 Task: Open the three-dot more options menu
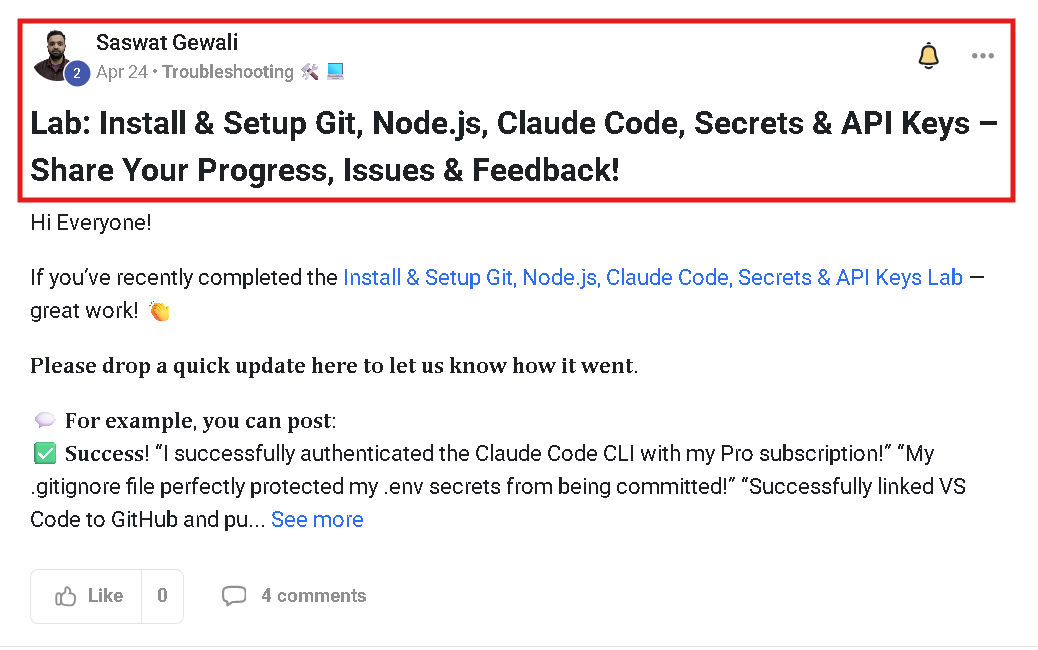[x=982, y=56]
